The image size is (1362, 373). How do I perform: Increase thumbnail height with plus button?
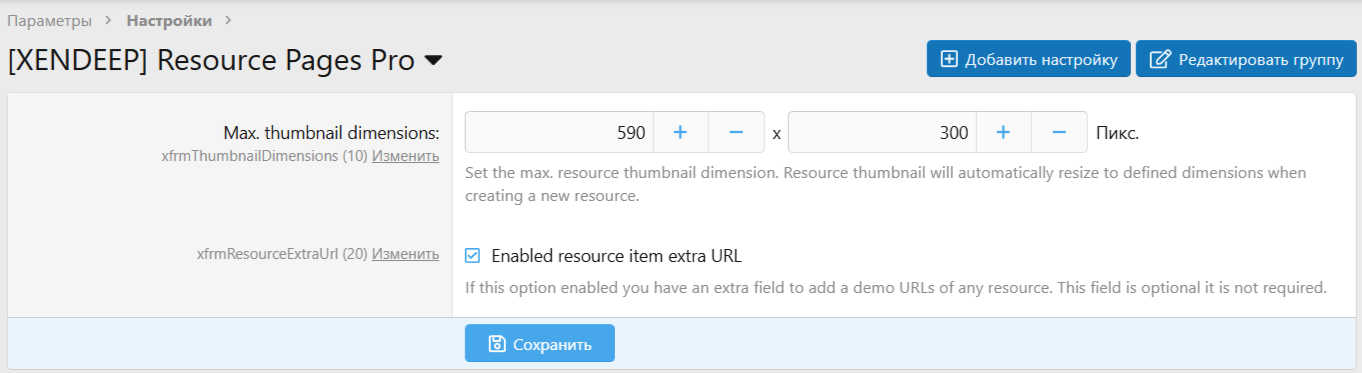1004,132
